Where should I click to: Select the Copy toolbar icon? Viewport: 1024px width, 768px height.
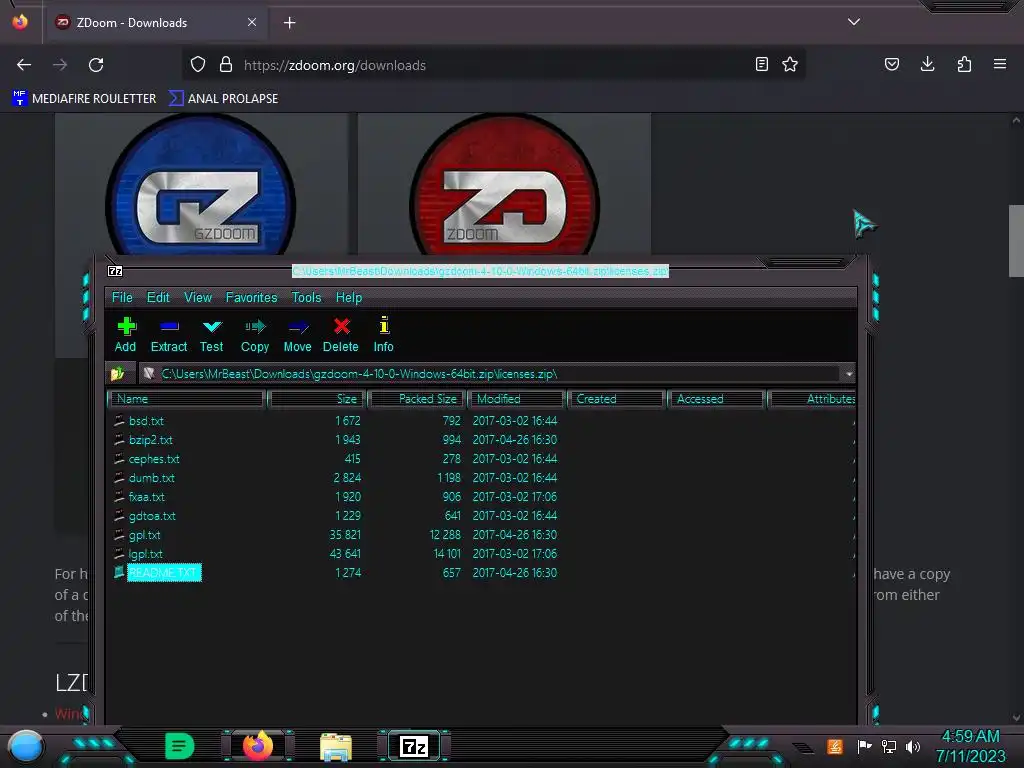point(255,334)
